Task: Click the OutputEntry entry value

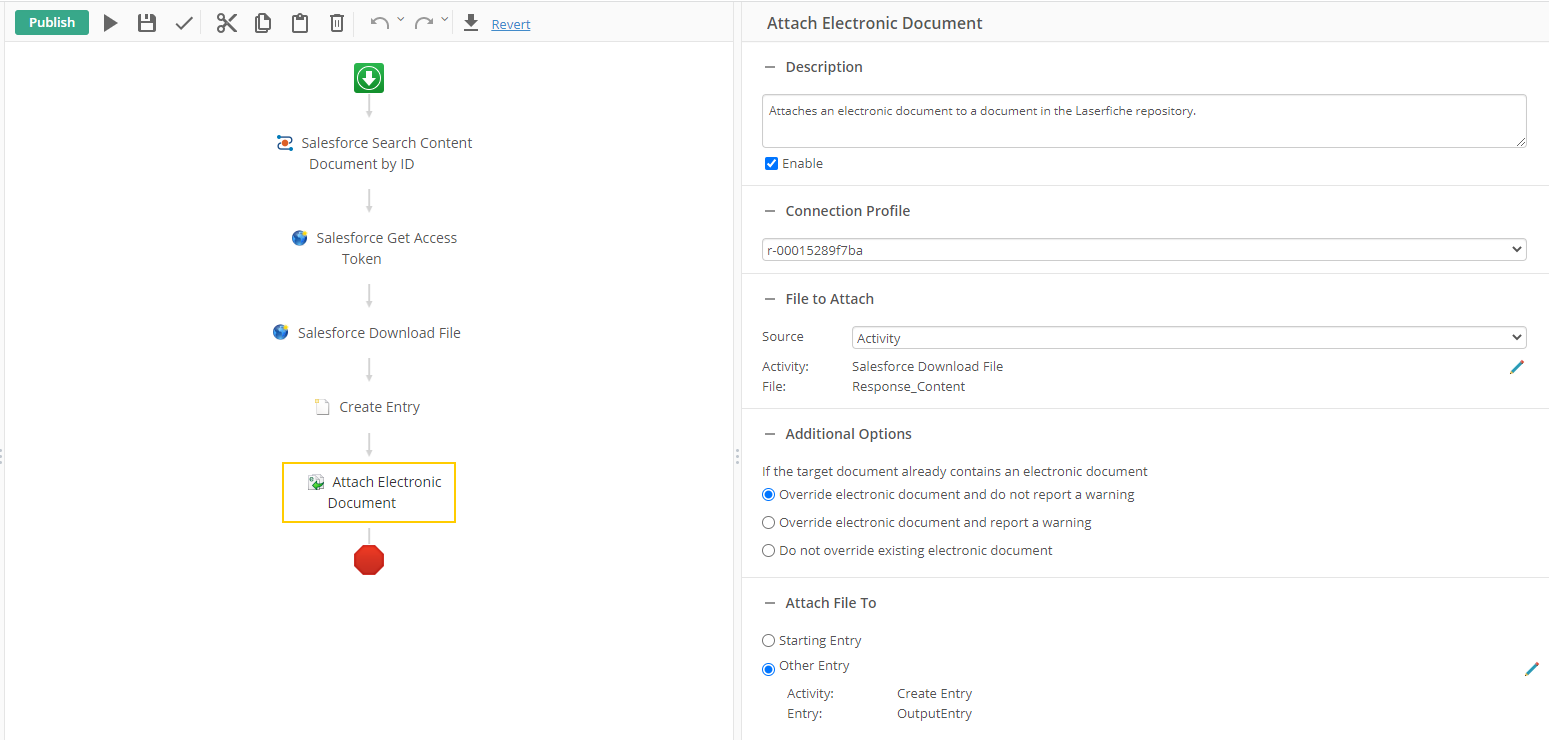Action: pos(934,714)
